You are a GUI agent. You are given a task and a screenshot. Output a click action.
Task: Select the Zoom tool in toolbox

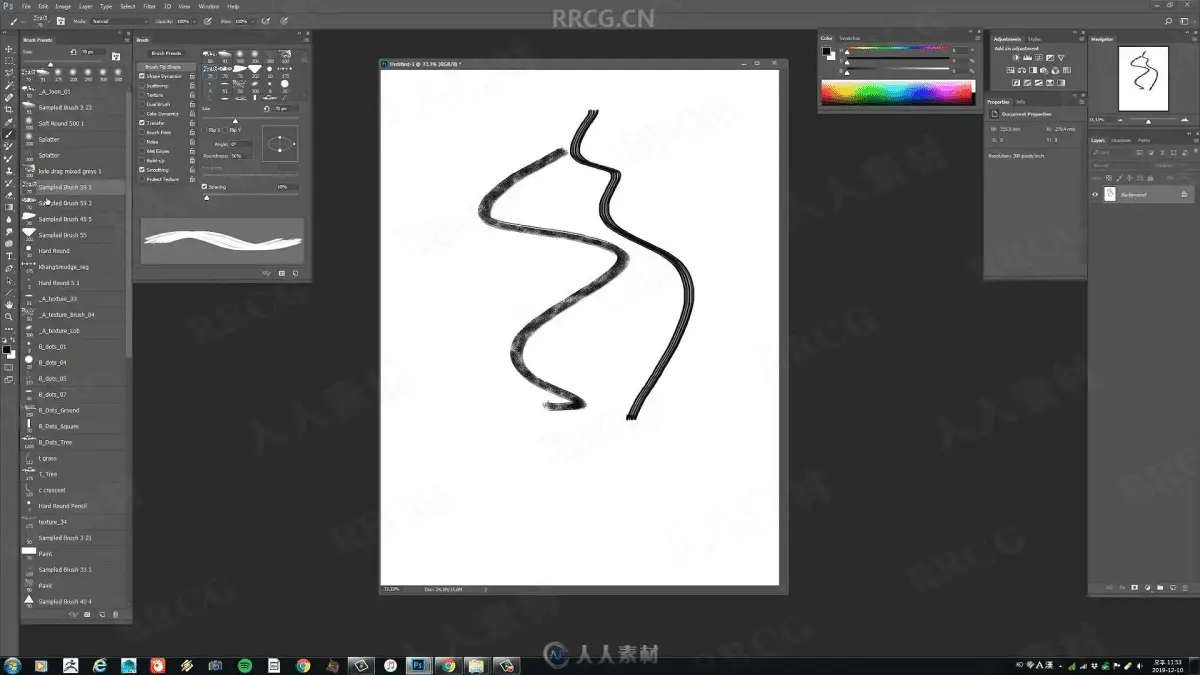(9, 317)
